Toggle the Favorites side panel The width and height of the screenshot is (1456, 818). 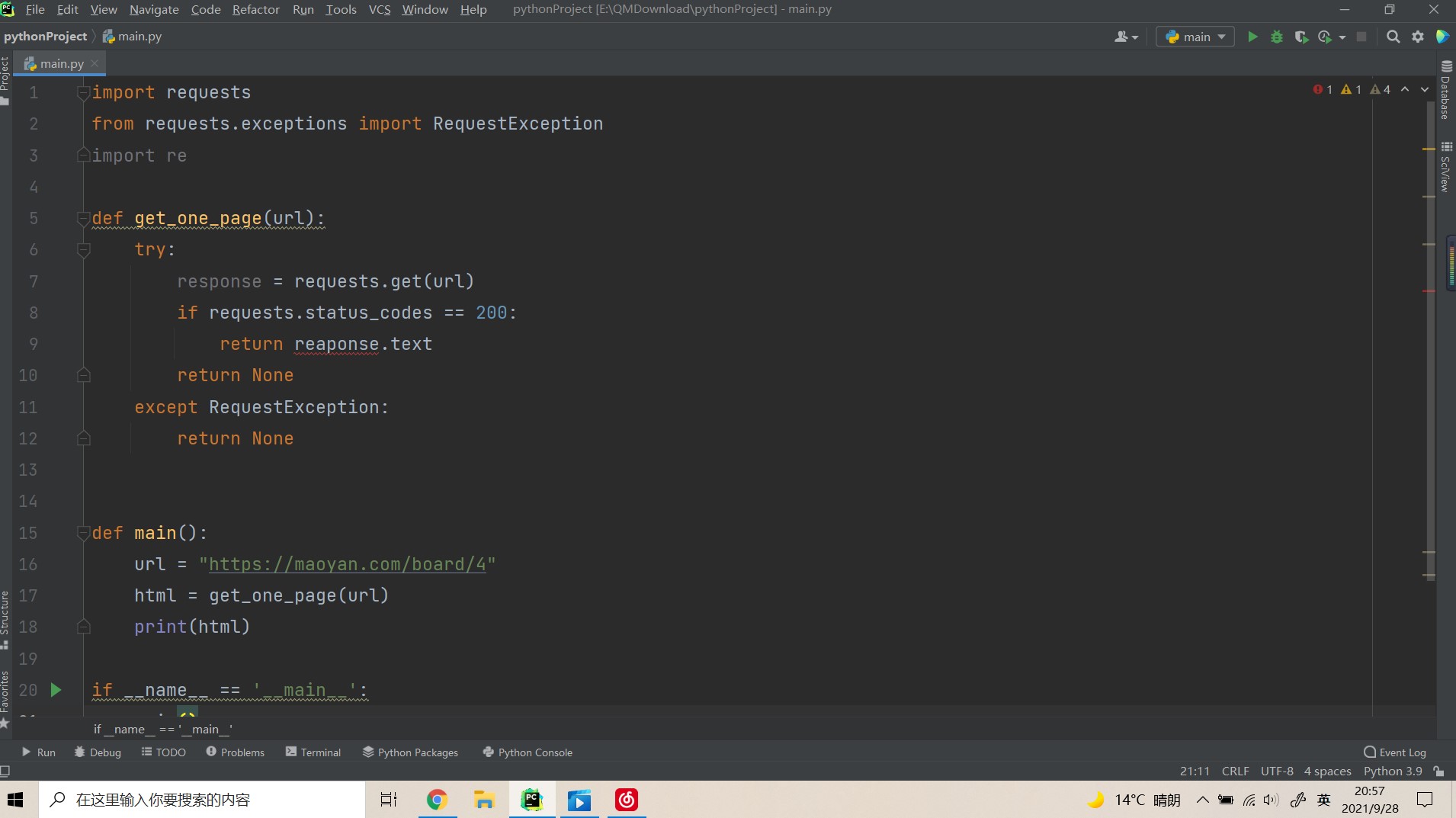(5, 699)
